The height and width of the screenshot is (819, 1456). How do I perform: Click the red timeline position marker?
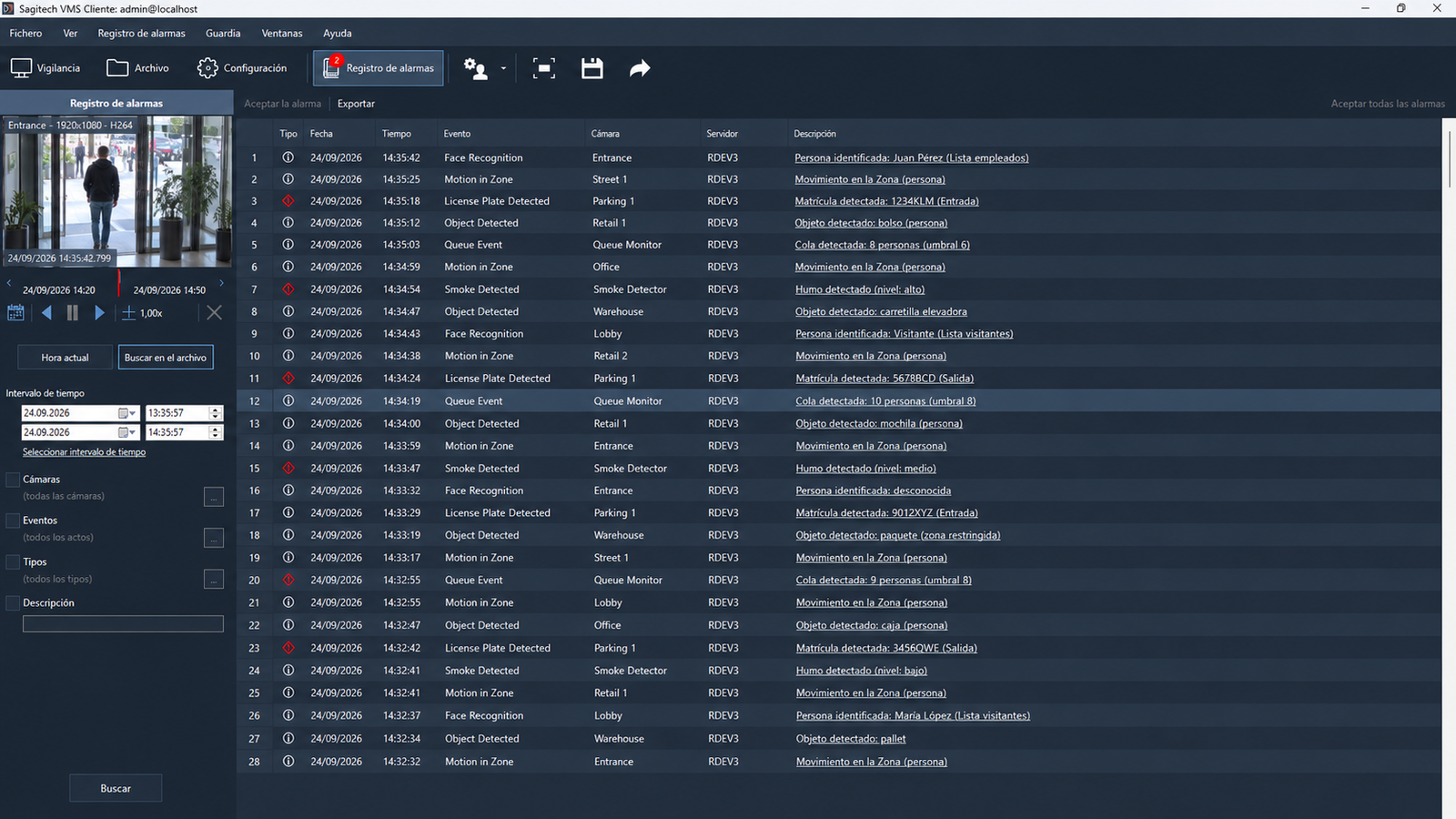click(118, 283)
